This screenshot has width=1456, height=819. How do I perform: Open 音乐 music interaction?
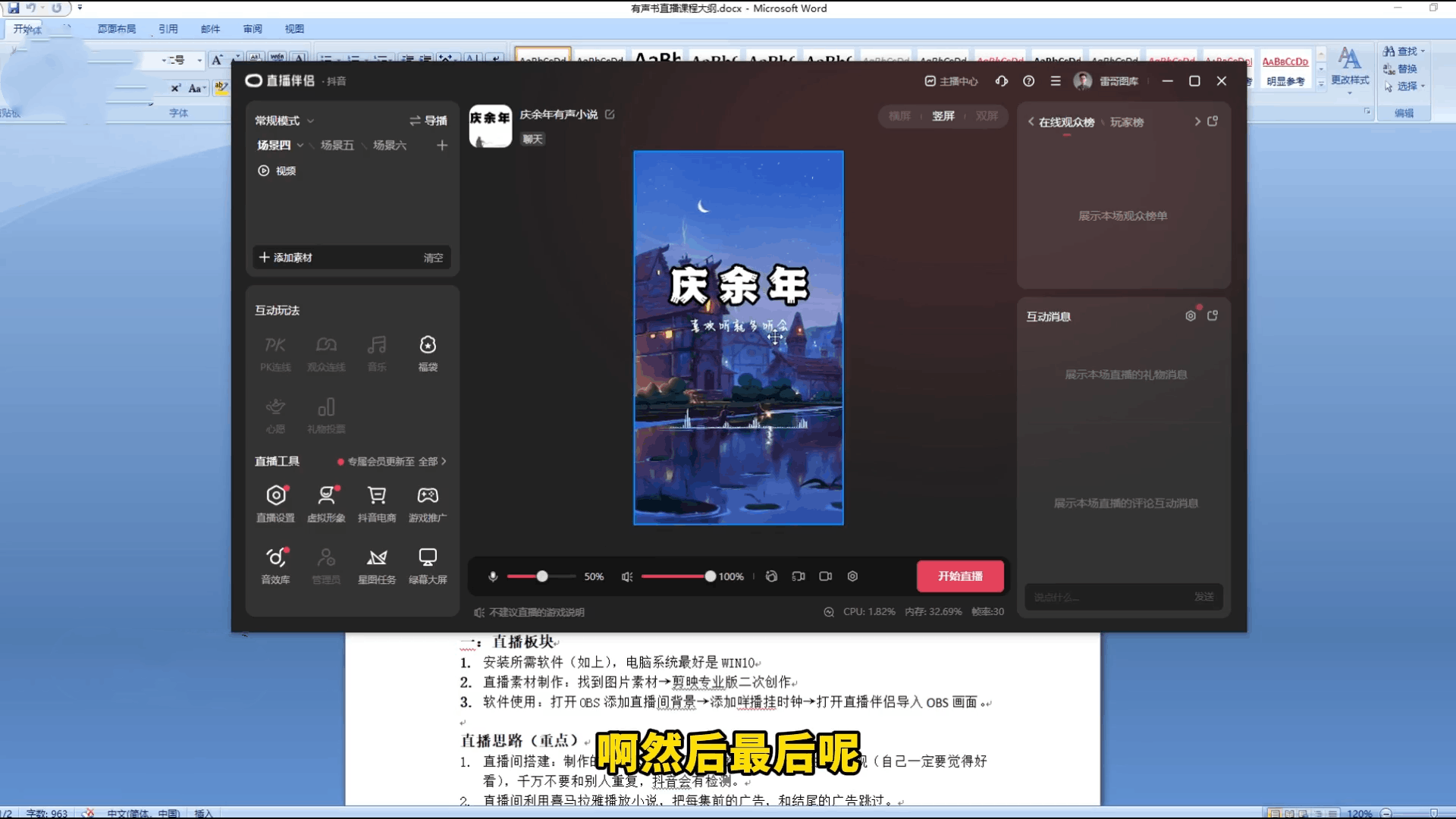(377, 353)
